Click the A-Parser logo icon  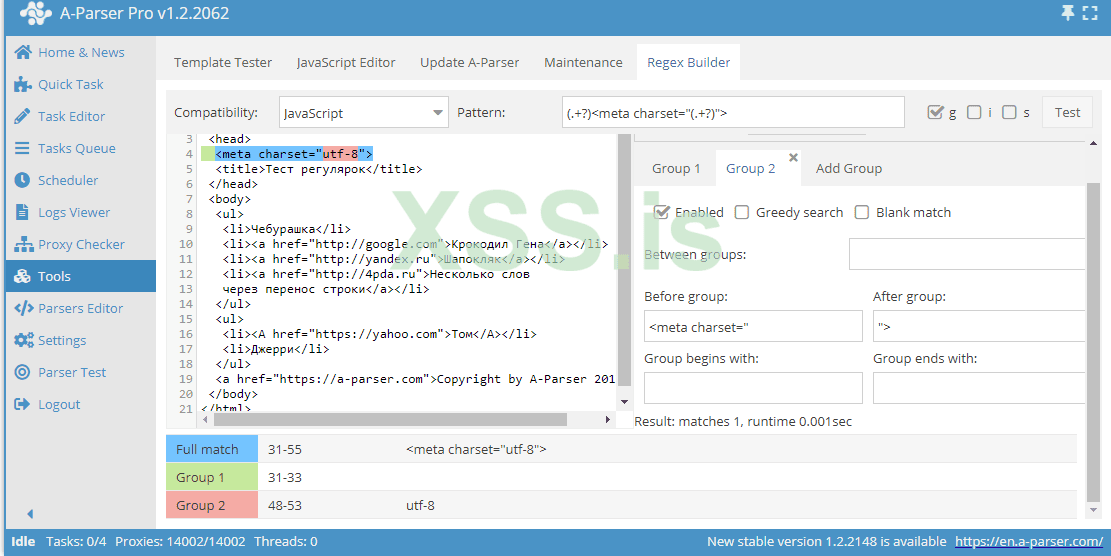pos(35,13)
